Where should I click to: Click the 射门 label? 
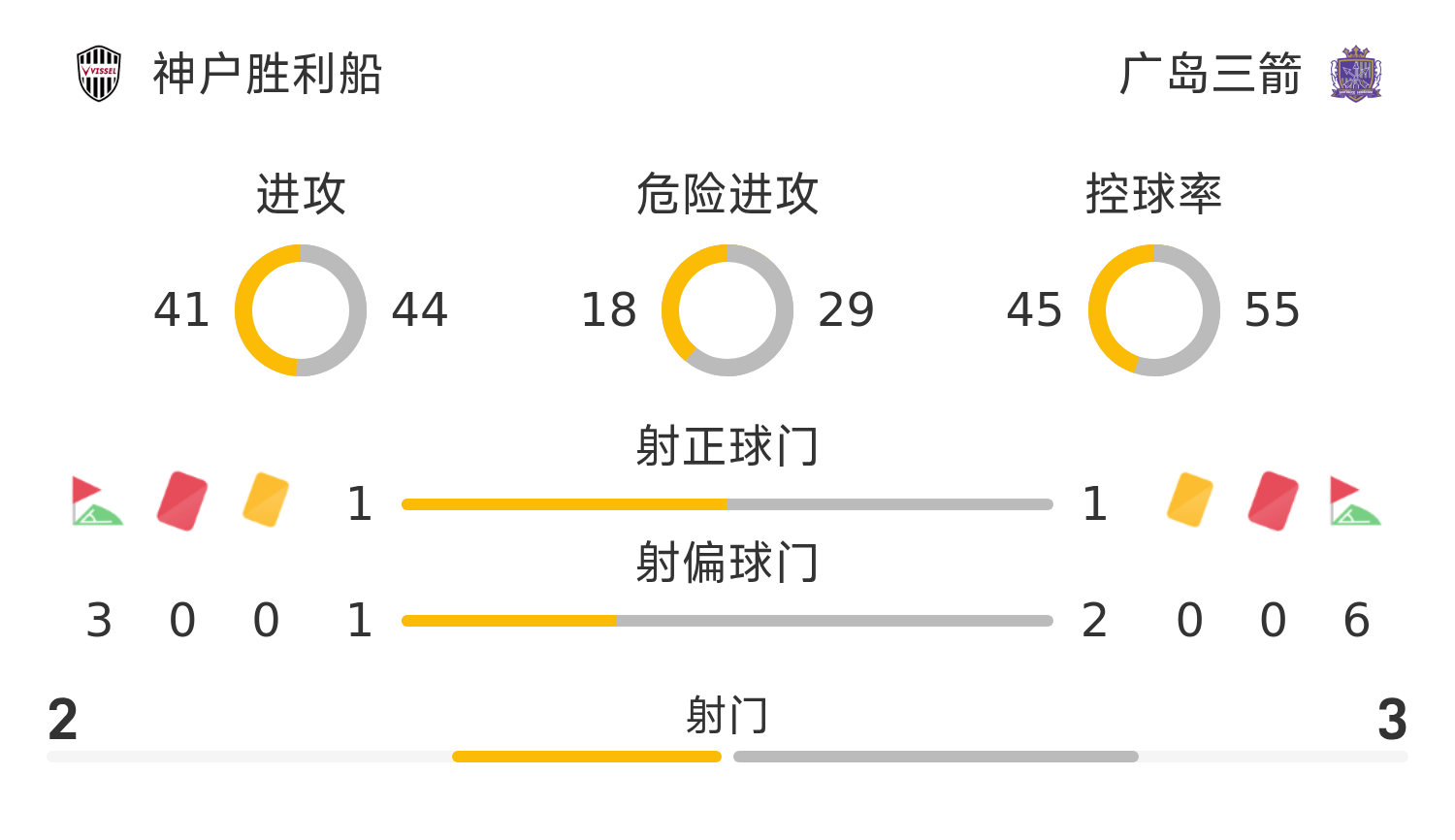[727, 716]
